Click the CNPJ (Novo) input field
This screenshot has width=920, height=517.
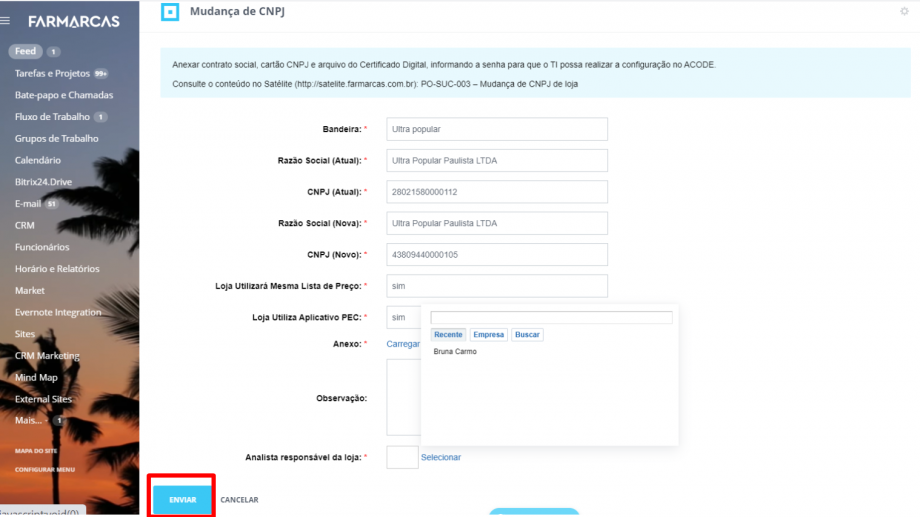tap(497, 255)
